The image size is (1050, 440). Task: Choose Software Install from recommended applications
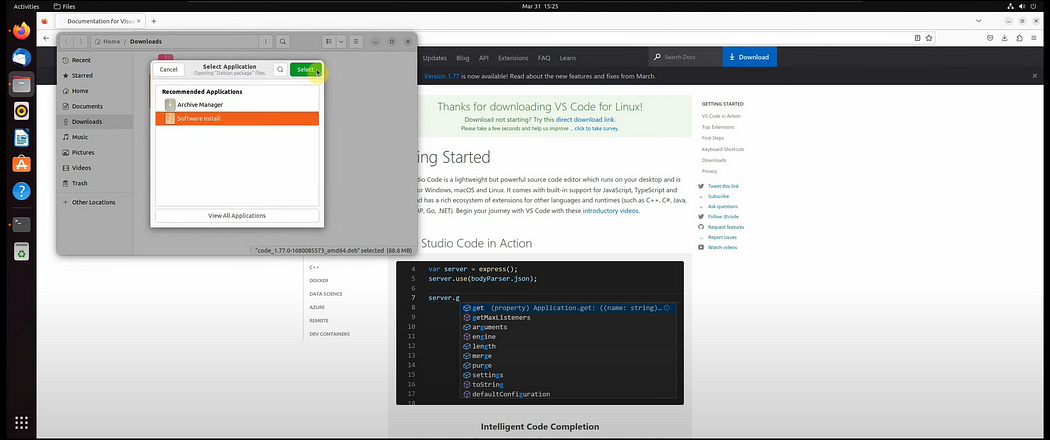click(x=237, y=119)
